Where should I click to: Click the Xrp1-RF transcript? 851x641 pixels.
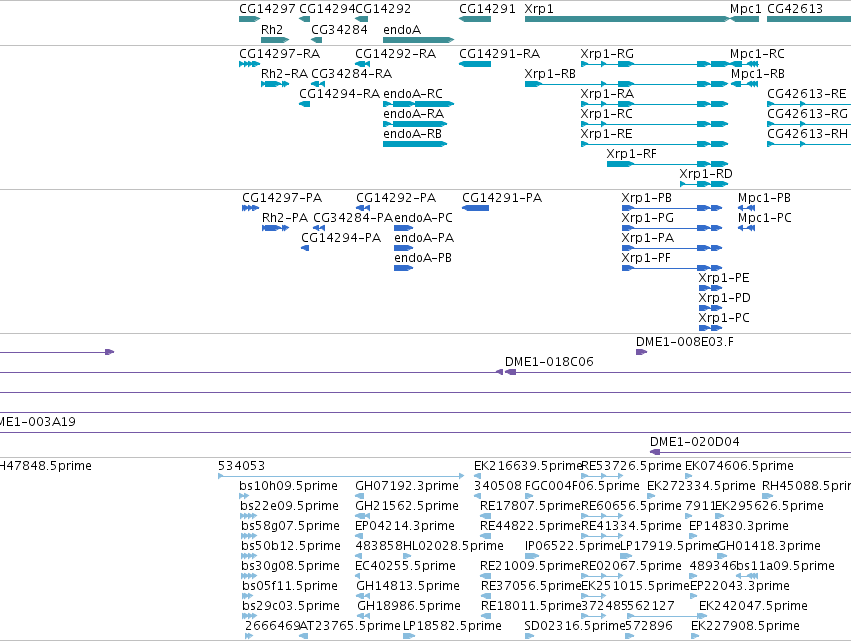point(668,164)
